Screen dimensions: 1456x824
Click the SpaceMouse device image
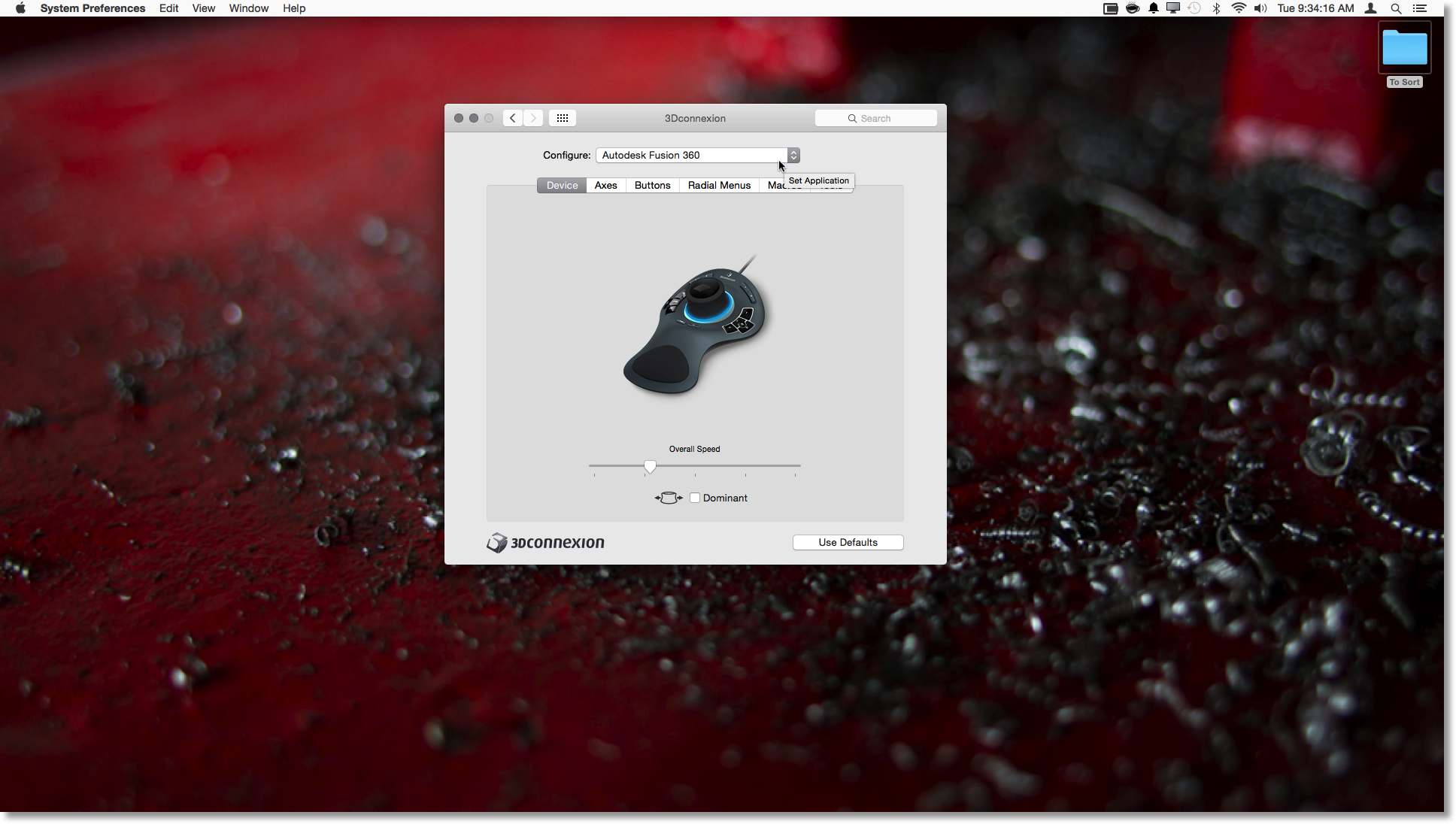(695, 327)
